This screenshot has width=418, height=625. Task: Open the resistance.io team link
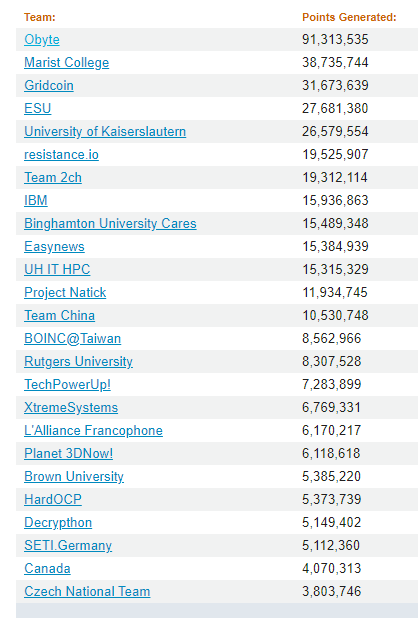[61, 155]
